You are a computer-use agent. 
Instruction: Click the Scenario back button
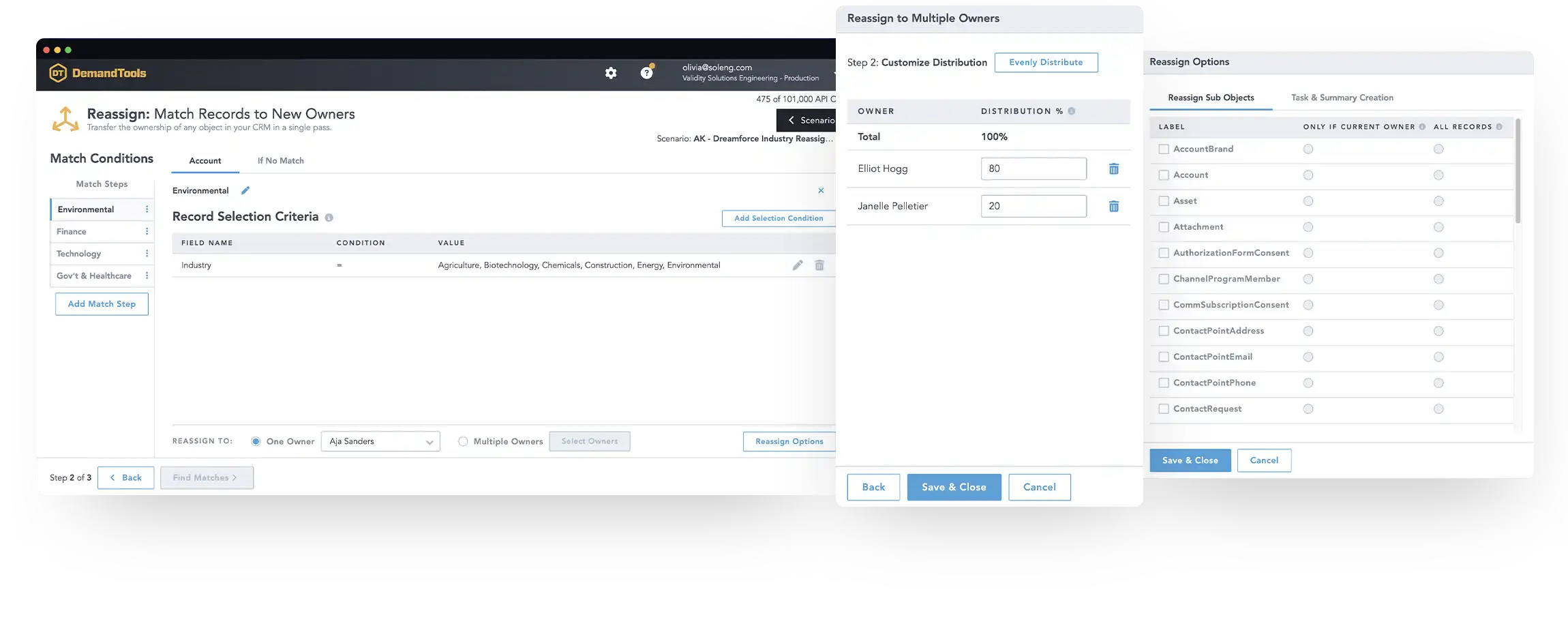806,120
